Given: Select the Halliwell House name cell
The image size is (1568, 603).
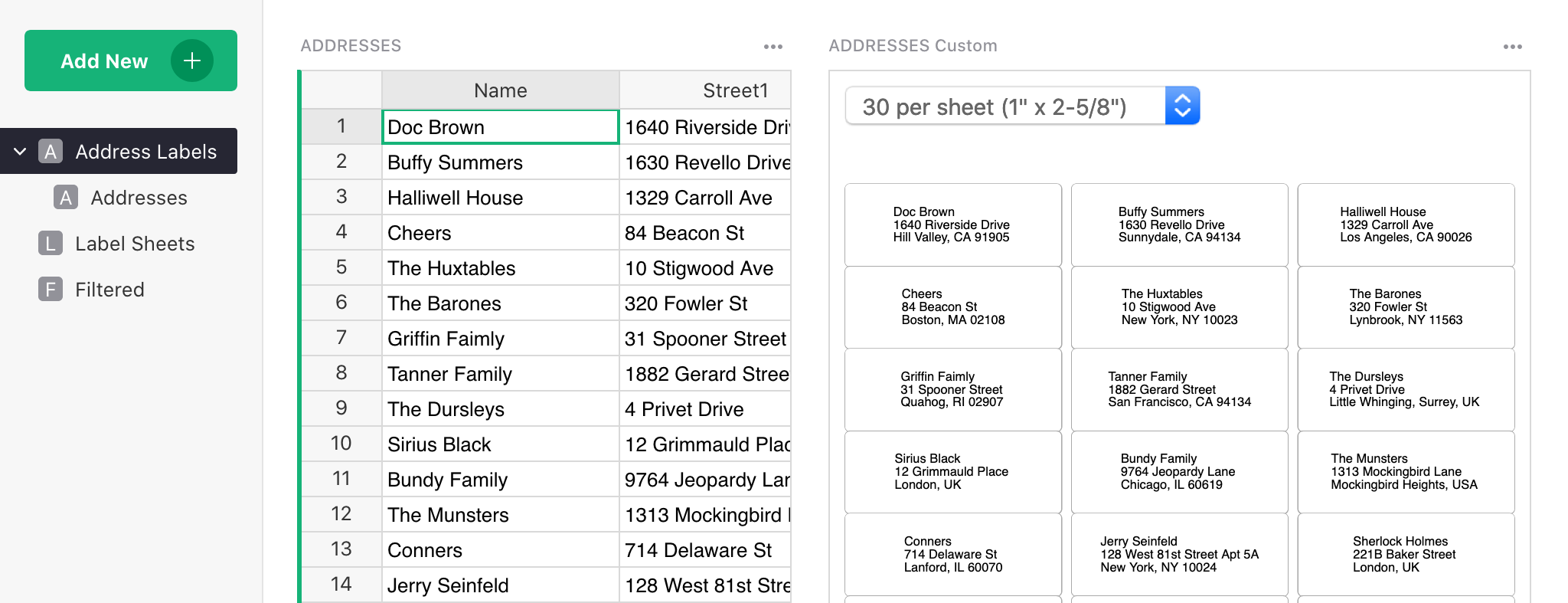Looking at the screenshot, I should click(501, 197).
